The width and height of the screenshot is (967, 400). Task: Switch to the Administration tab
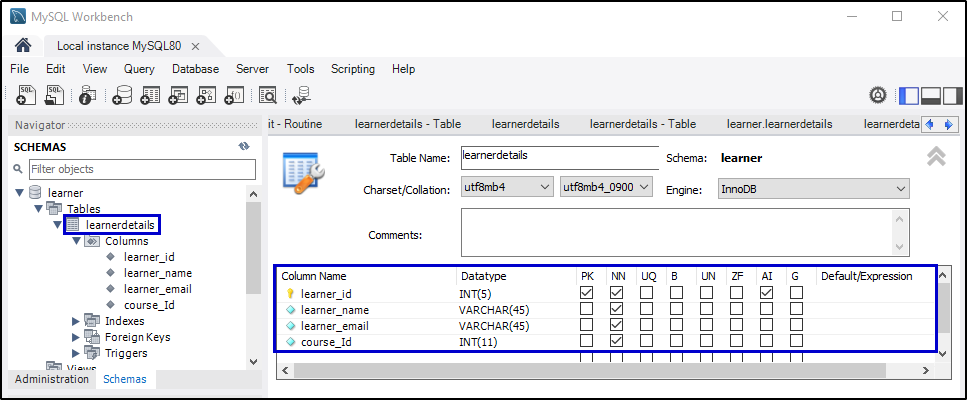click(x=52, y=379)
